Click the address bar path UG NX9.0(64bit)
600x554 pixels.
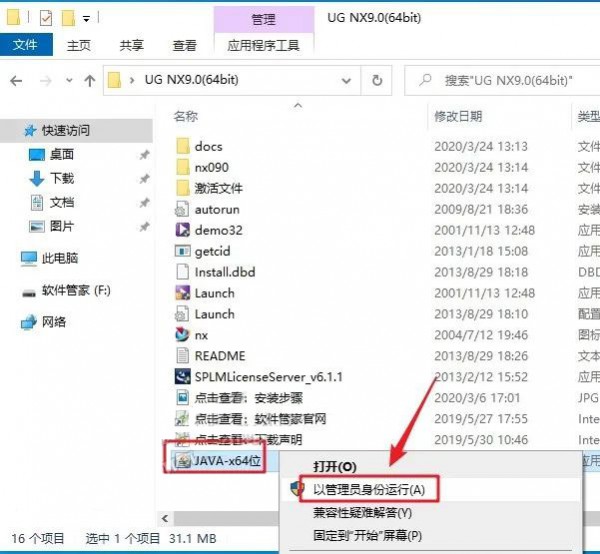point(191,80)
